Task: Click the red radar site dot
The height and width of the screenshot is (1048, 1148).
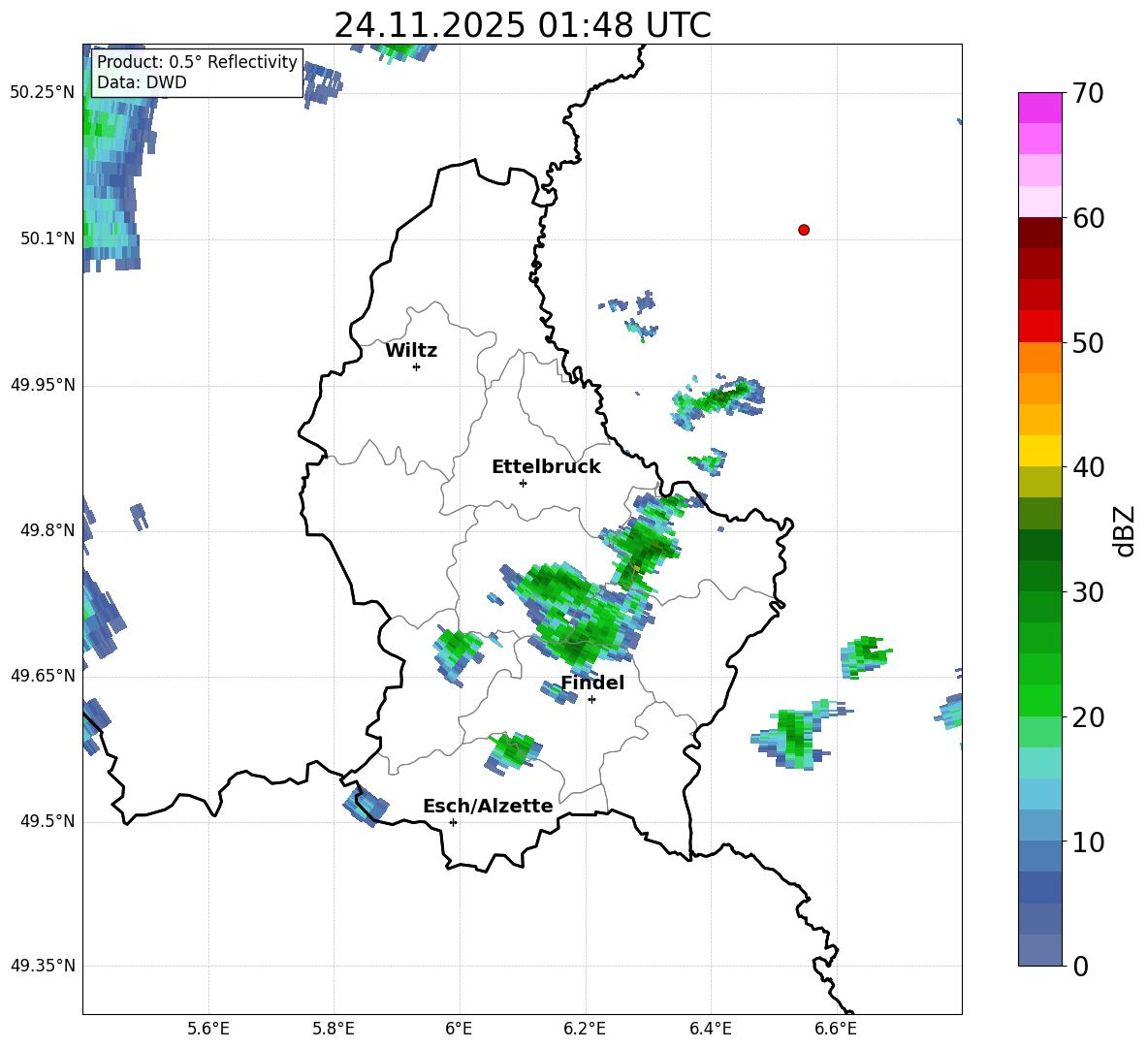Action: click(804, 230)
